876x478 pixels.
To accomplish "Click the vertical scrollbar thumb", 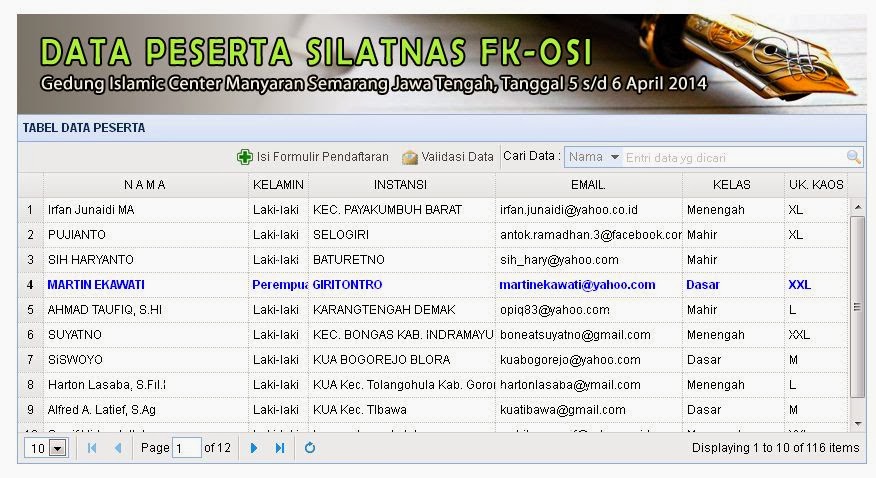I will (858, 307).
